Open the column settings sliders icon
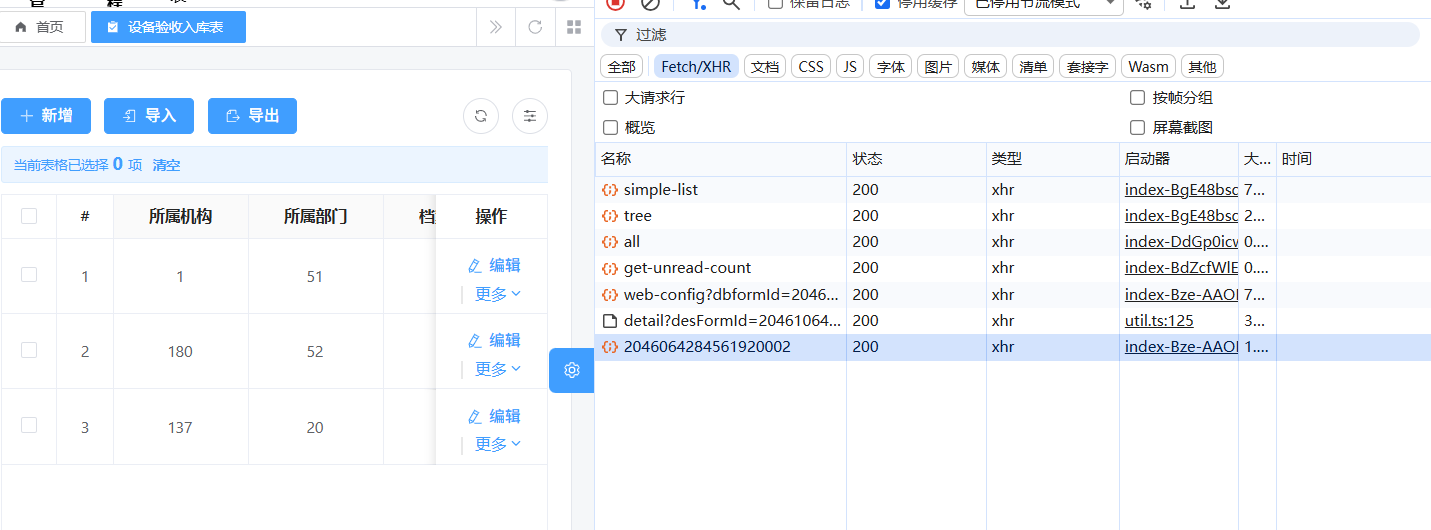Viewport: 1431px width, 530px height. (530, 116)
